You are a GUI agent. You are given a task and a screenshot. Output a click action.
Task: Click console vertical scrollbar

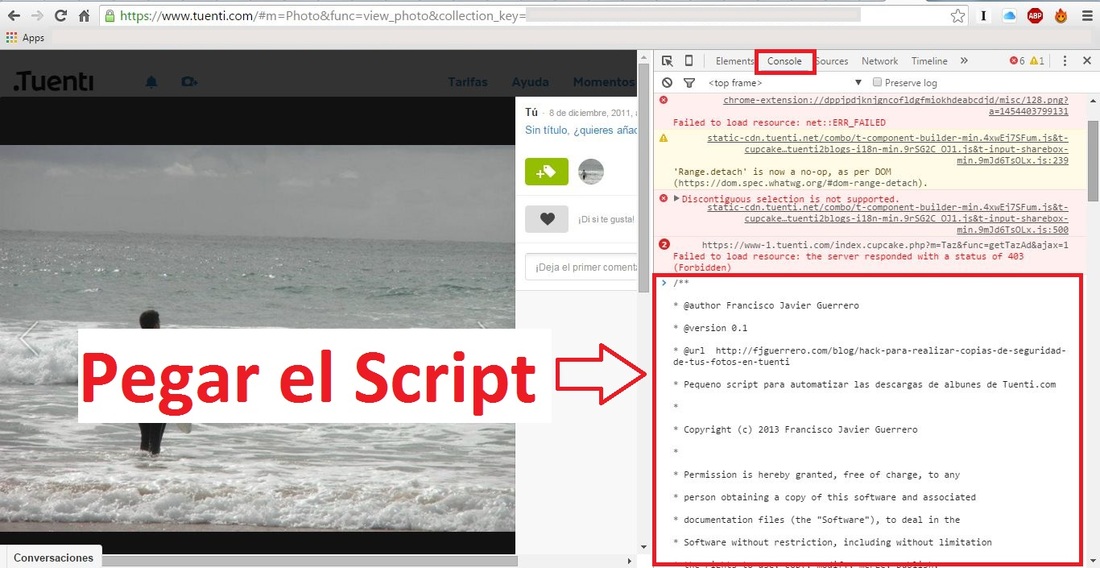click(1093, 161)
